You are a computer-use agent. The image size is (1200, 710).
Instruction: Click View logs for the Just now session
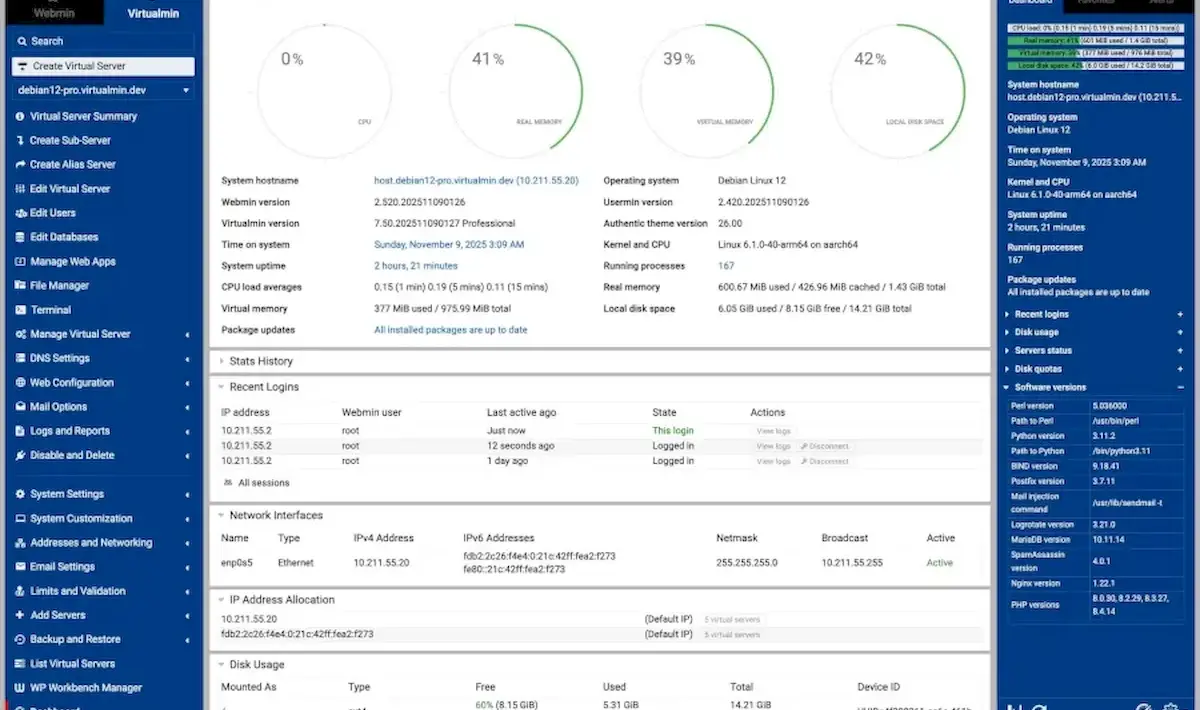pos(773,431)
